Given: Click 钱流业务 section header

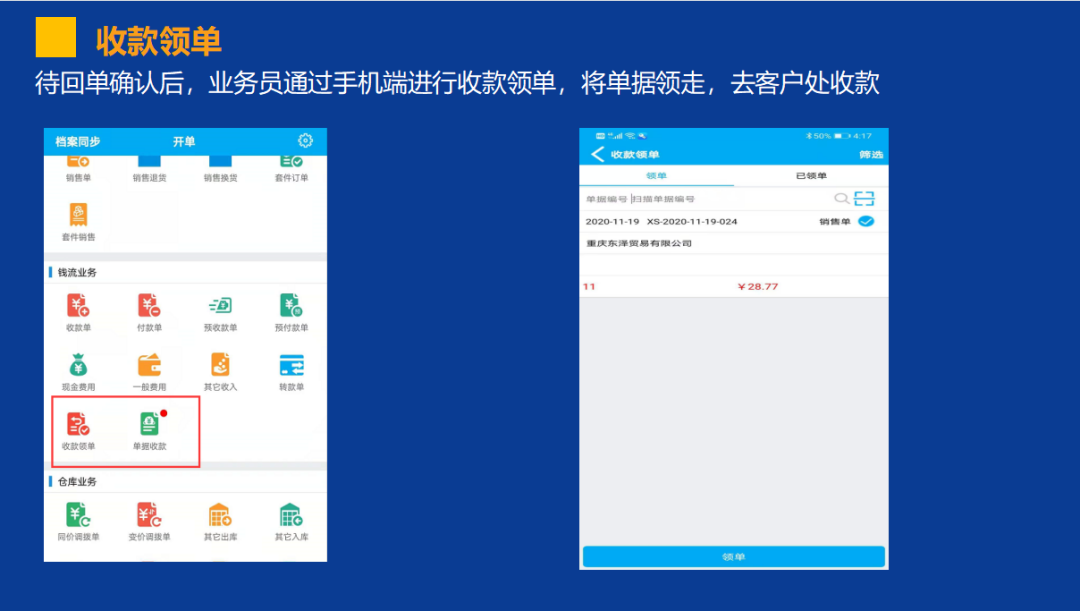Looking at the screenshot, I should pyautogui.click(x=76, y=273).
